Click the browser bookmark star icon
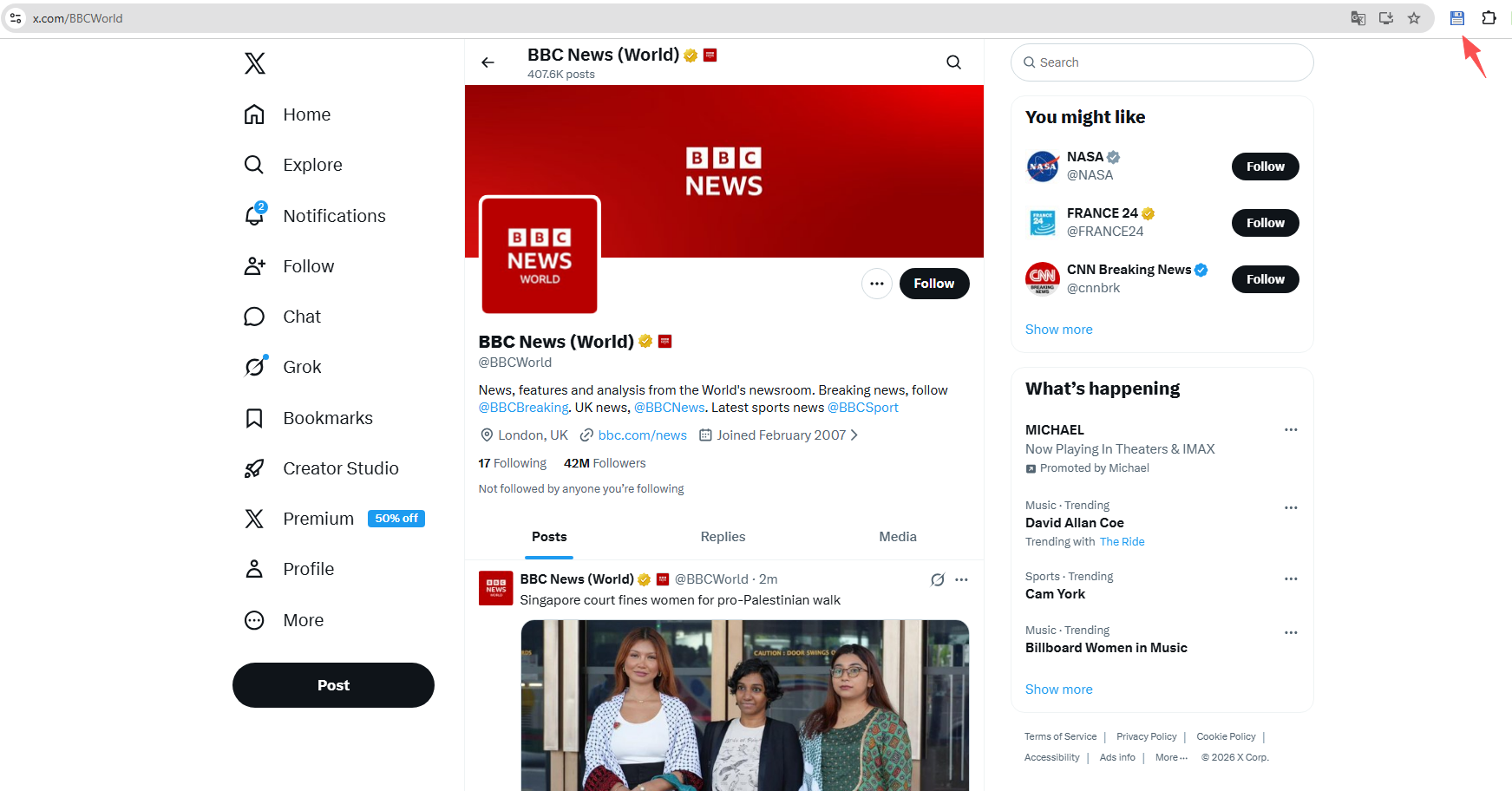This screenshot has height=791, width=1512. click(x=1414, y=18)
